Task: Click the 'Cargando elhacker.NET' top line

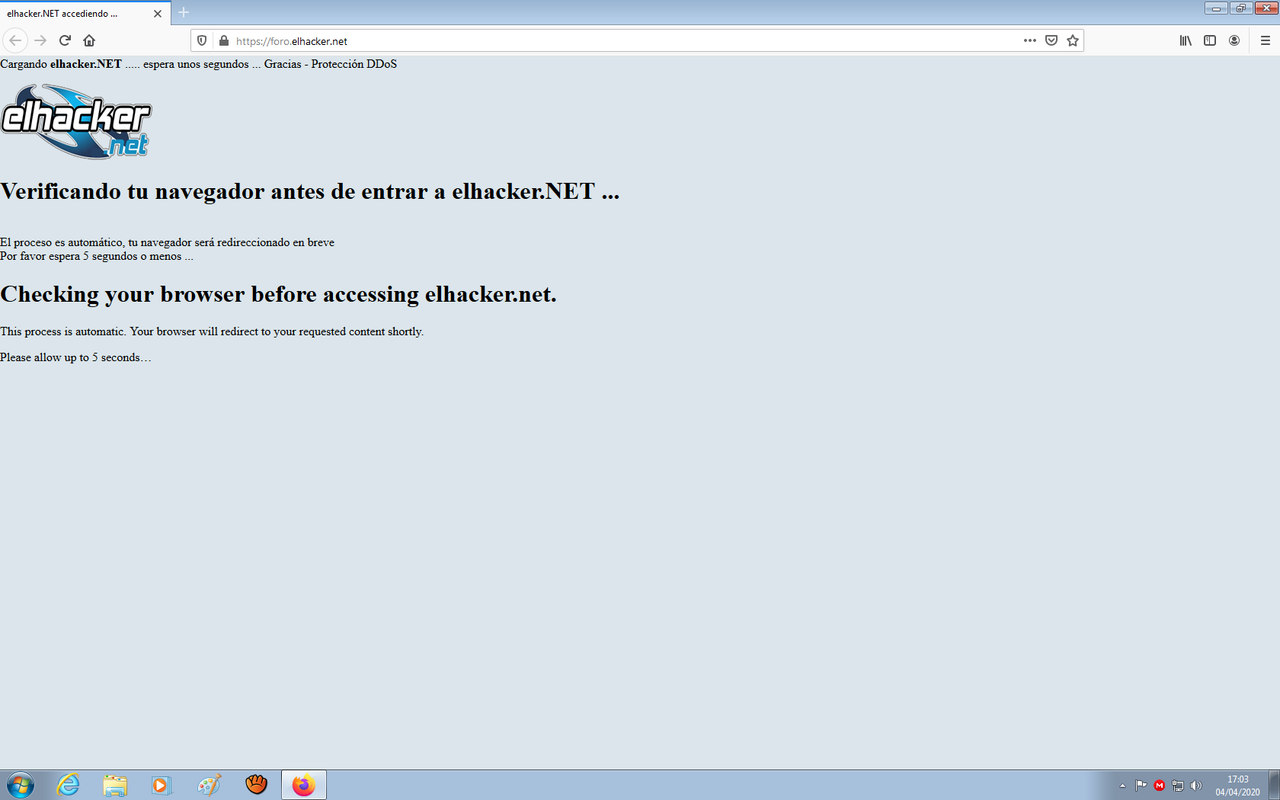Action: click(x=198, y=64)
